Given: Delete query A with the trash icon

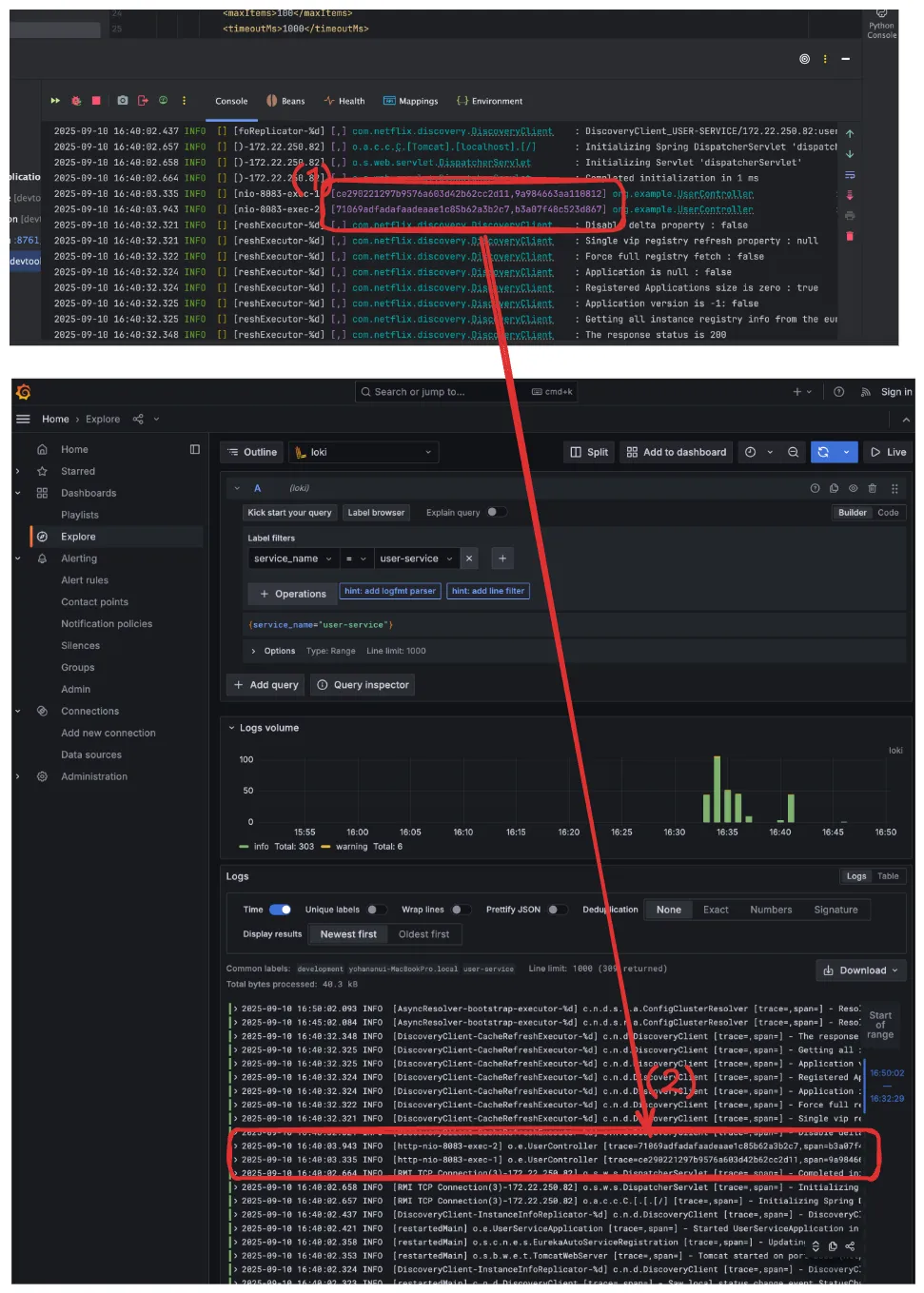Looking at the screenshot, I should coord(872,488).
